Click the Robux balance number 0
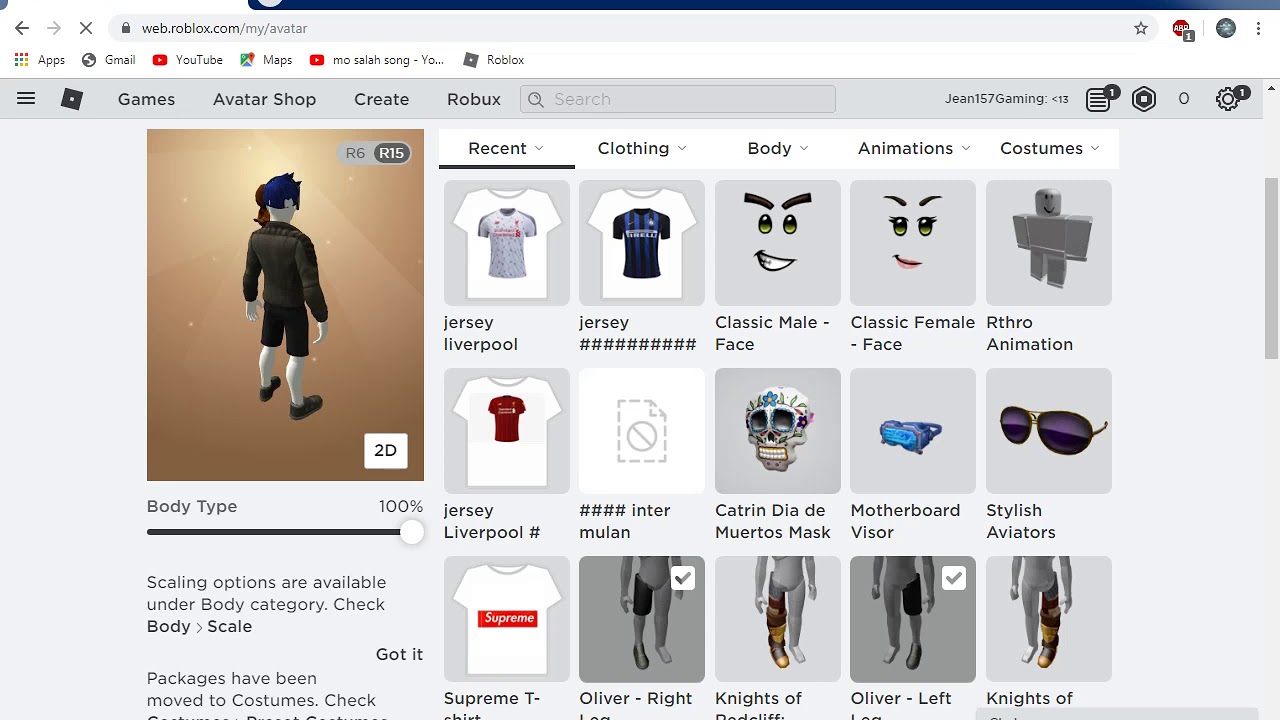 (x=1184, y=99)
